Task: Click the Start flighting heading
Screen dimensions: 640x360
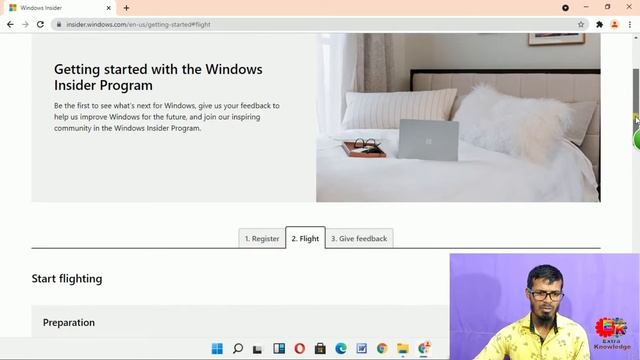Action: coord(67,279)
